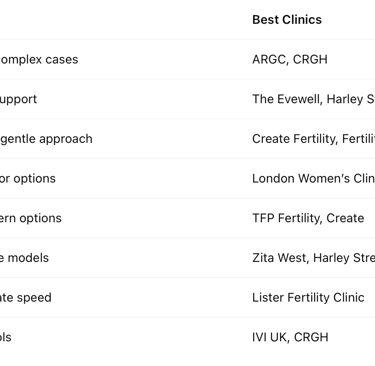Select the London Women's Clinic cell
Viewport: 375px width, 366px height.
[x=313, y=178]
